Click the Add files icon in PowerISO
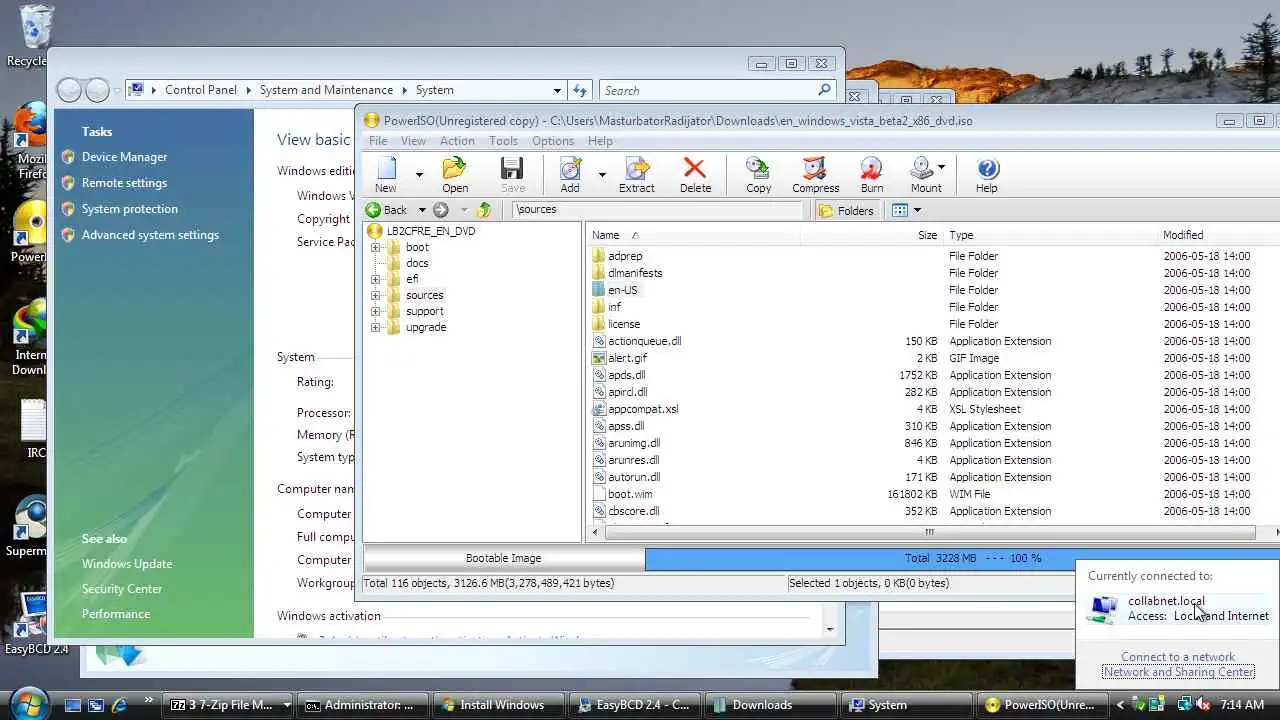Screen dimensions: 1280x720 (570, 168)
